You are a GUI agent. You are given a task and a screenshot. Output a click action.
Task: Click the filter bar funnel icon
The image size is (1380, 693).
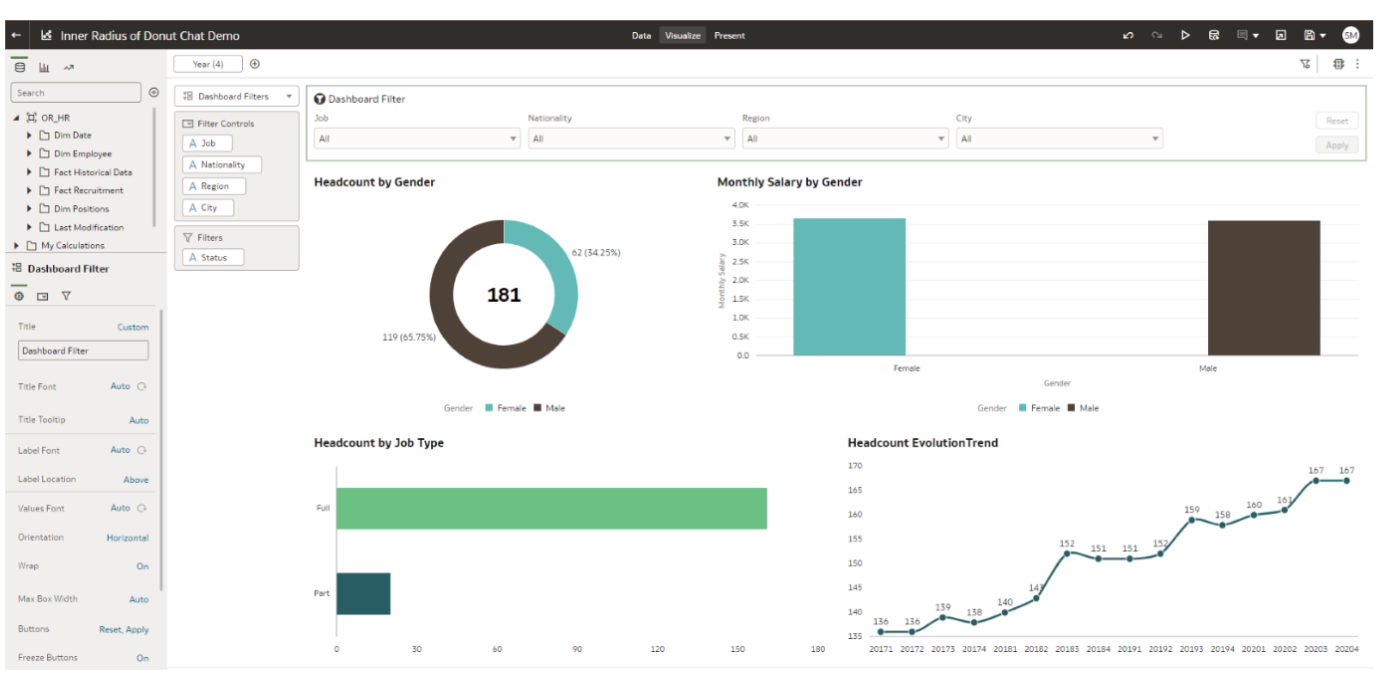(x=1305, y=64)
